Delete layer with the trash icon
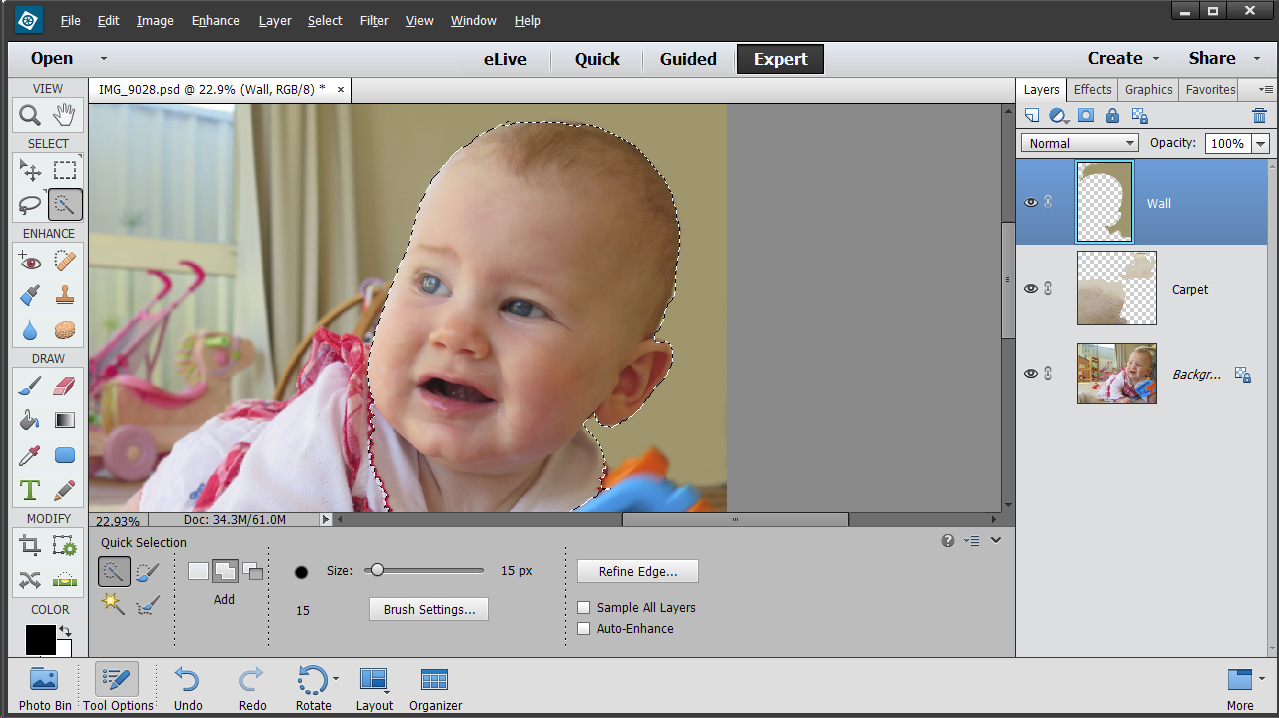 click(1259, 116)
